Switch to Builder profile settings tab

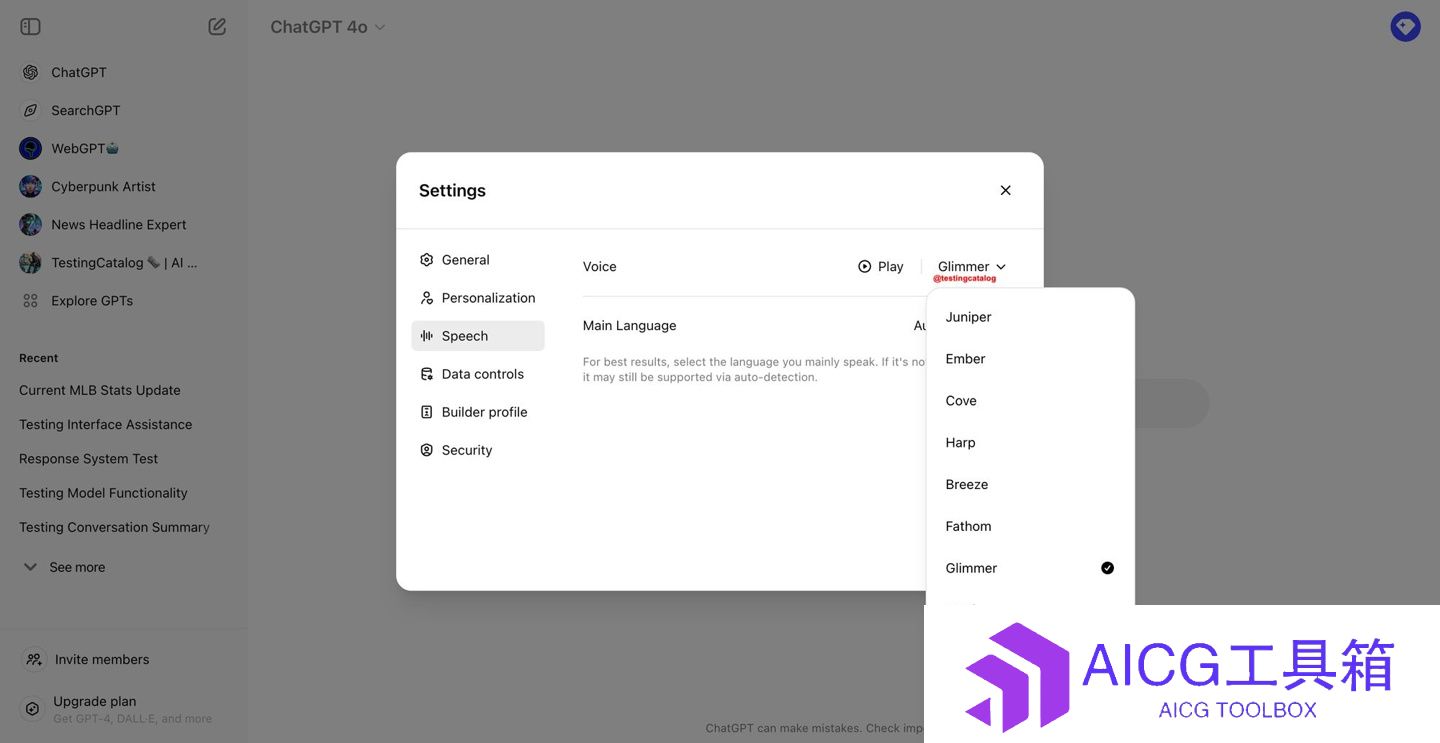[x=478, y=412]
